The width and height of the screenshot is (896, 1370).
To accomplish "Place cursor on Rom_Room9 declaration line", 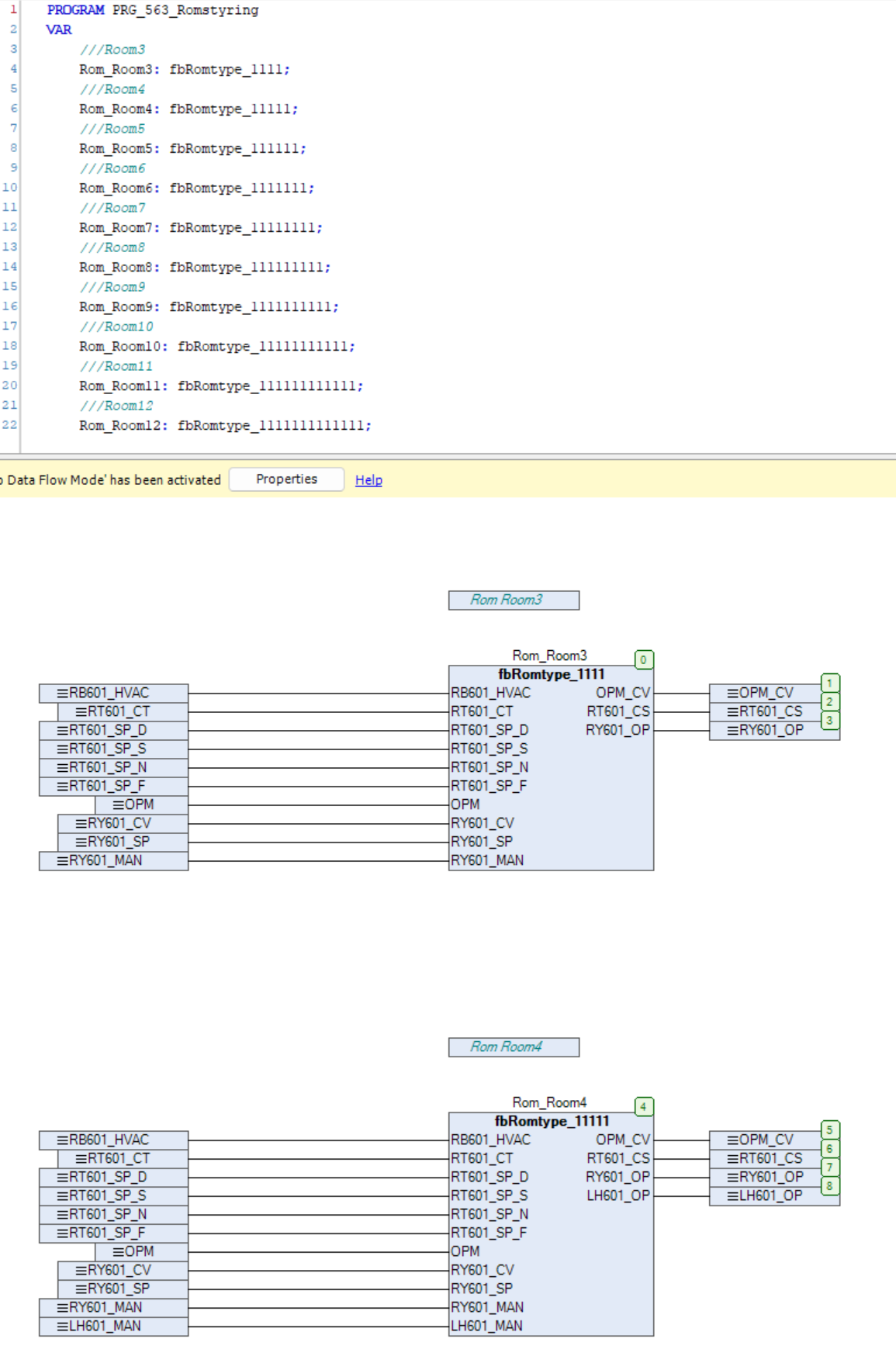I will pos(209,306).
